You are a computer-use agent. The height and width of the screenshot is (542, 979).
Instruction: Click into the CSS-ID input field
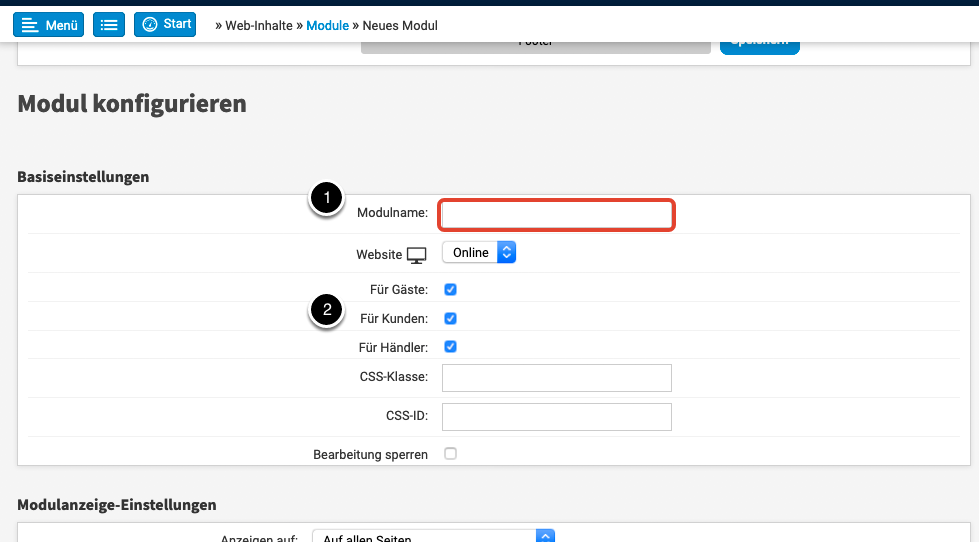[556, 417]
